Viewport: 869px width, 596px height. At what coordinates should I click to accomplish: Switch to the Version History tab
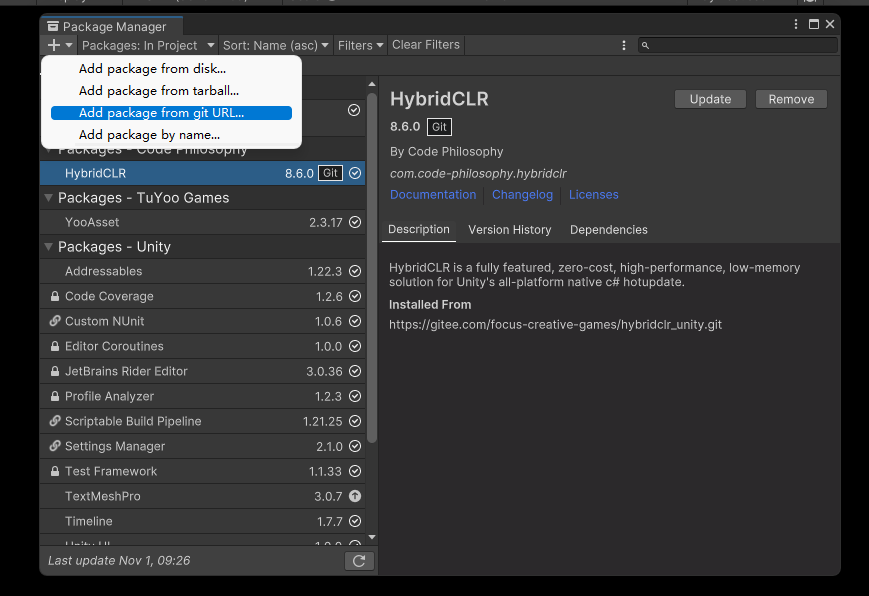pos(510,230)
